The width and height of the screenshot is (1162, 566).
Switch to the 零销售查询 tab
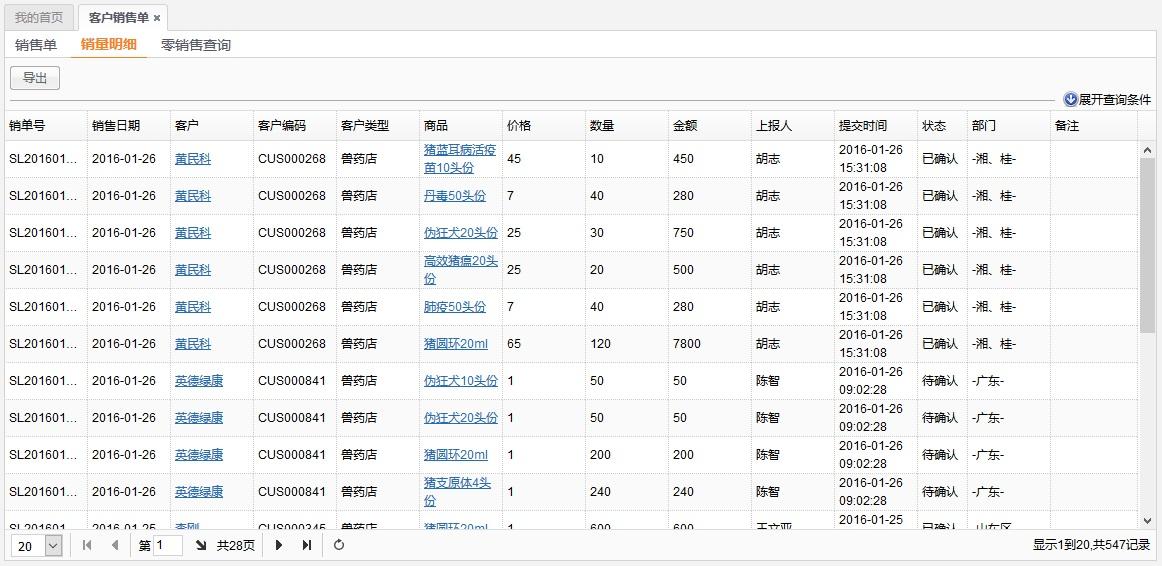pyautogui.click(x=196, y=45)
